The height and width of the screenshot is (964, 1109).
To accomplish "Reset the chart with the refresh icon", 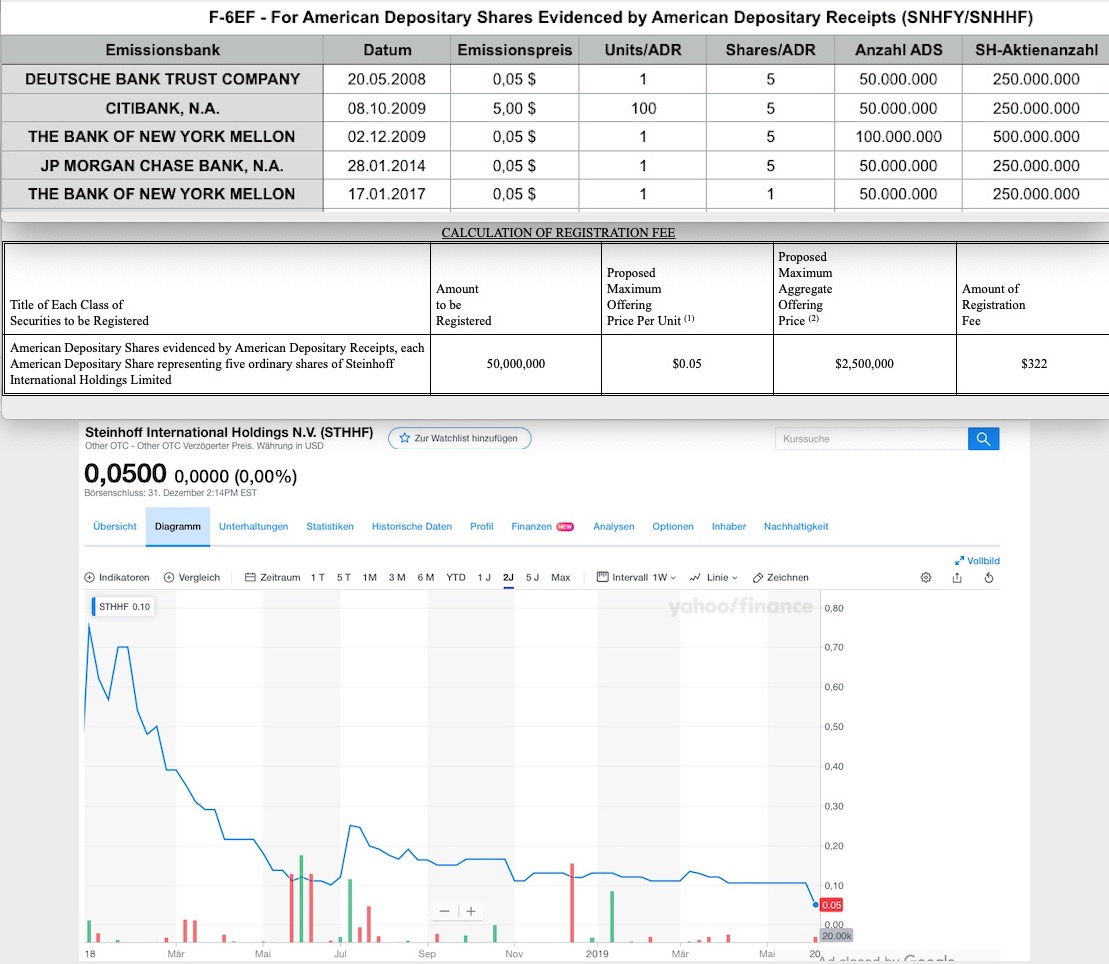I will tap(988, 578).
